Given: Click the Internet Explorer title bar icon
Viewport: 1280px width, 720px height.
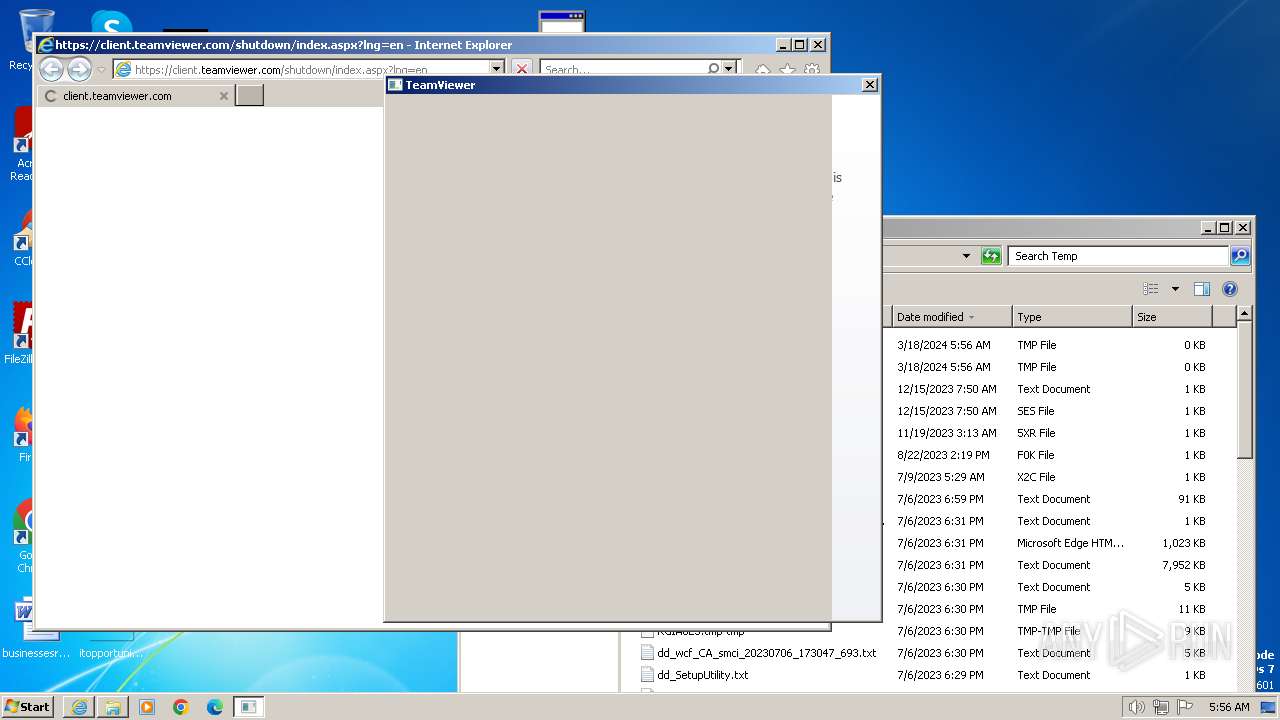Looking at the screenshot, I should (x=45, y=45).
